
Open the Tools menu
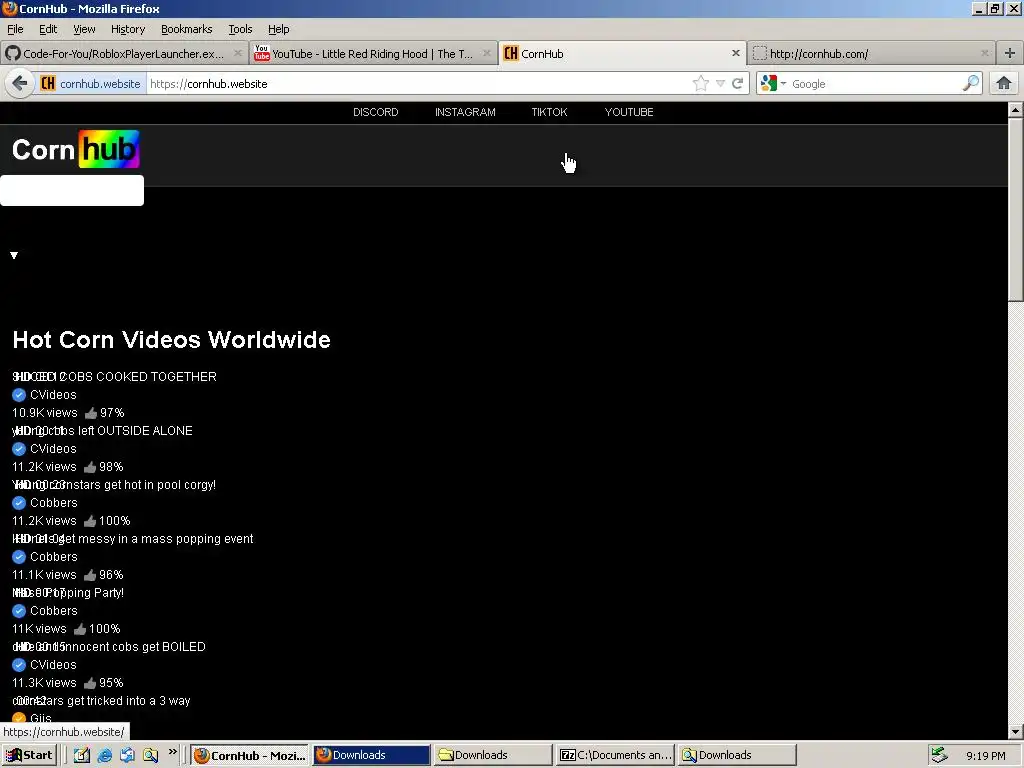click(x=240, y=29)
